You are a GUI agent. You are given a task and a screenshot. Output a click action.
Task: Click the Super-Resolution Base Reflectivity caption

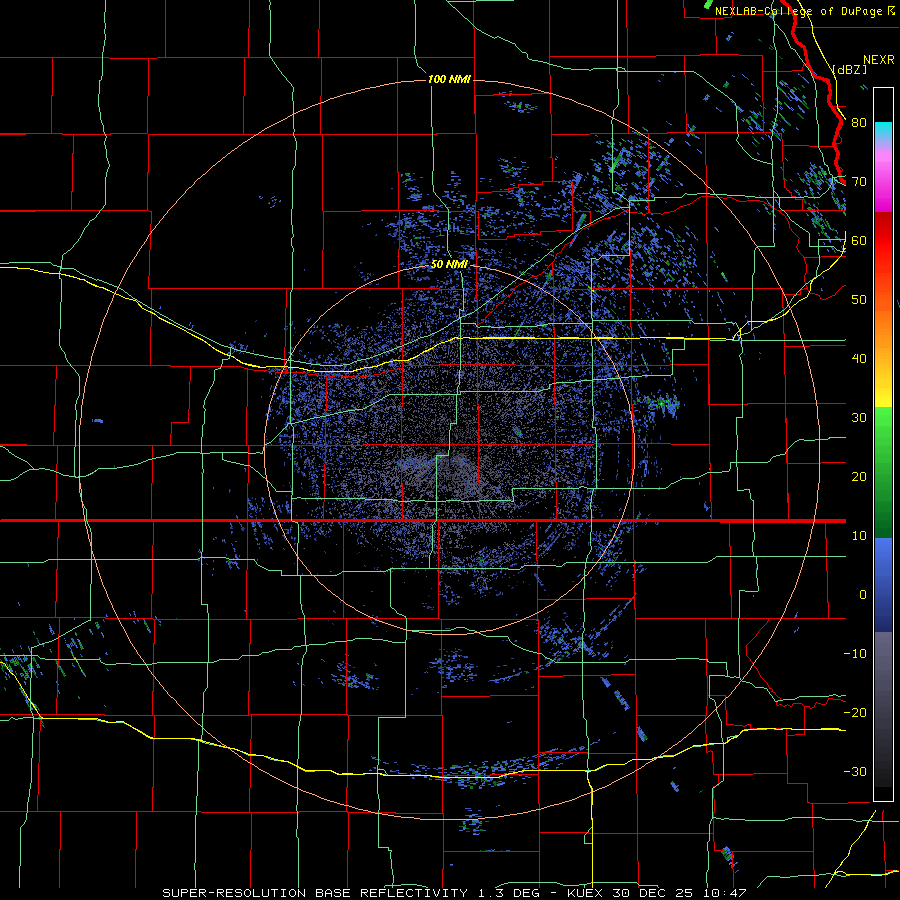pyautogui.click(x=313, y=893)
